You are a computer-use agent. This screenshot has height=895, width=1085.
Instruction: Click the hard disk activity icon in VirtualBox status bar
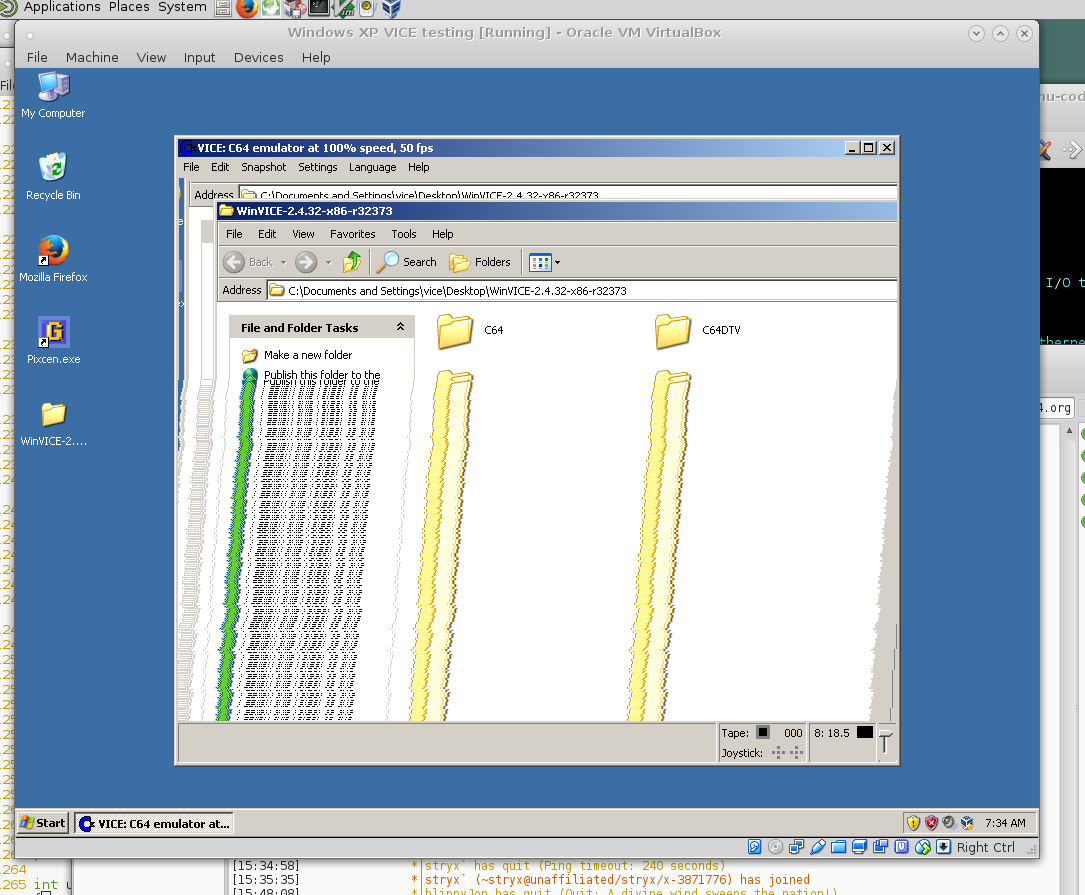pos(754,847)
